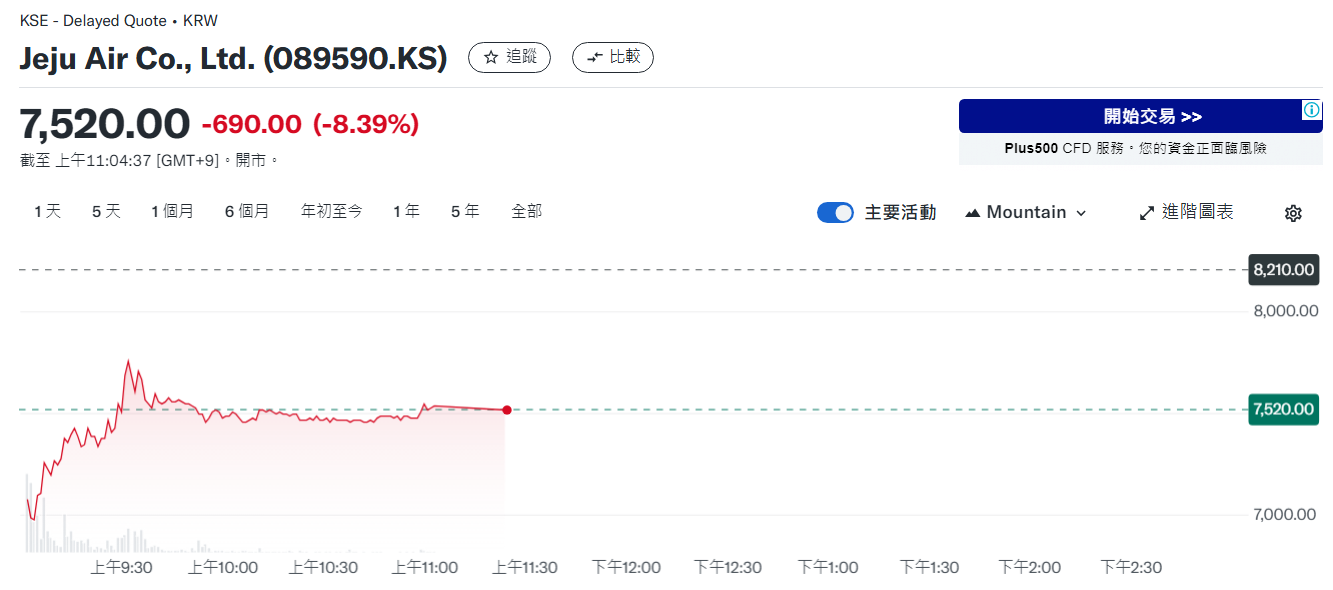1333x590 pixels.
Task: Open the 進階圖表 link
Action: coord(1197,212)
